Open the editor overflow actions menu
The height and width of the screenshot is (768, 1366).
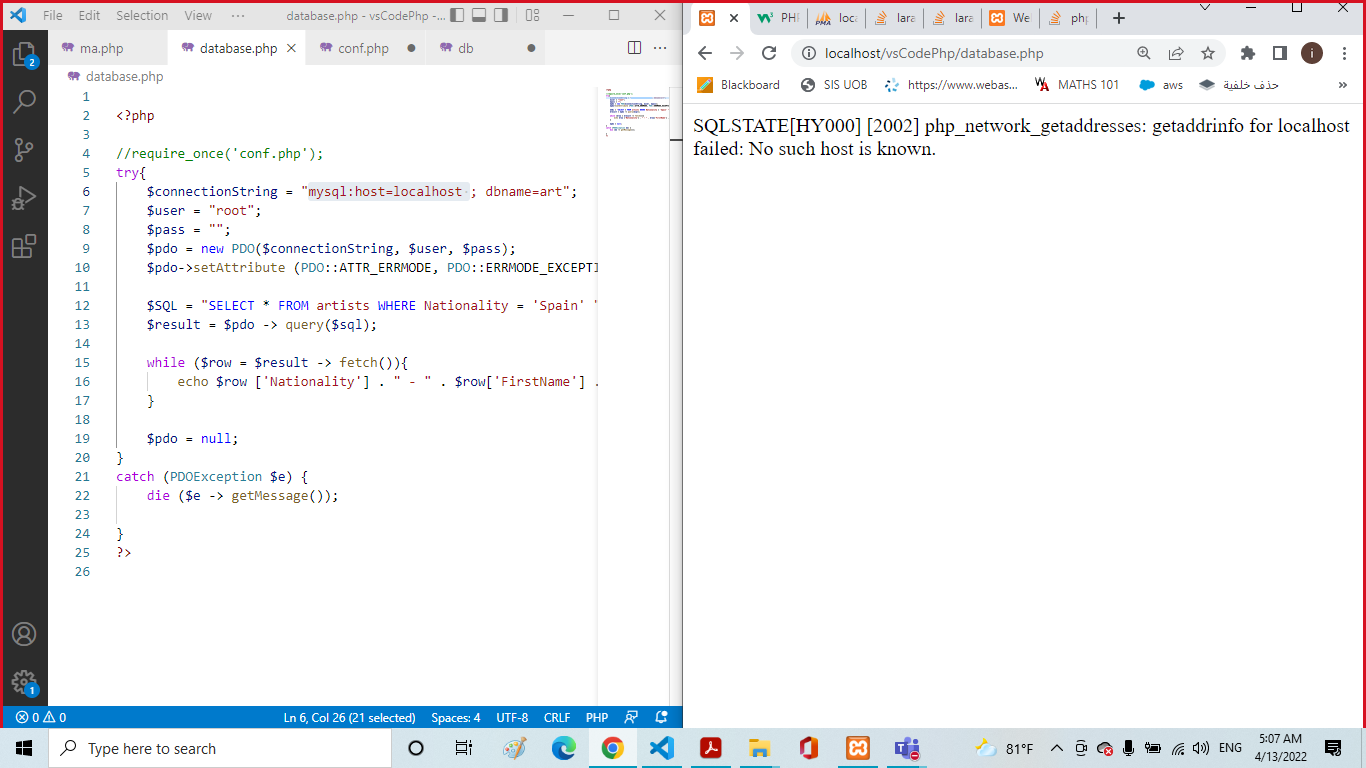pyautogui.click(x=659, y=47)
